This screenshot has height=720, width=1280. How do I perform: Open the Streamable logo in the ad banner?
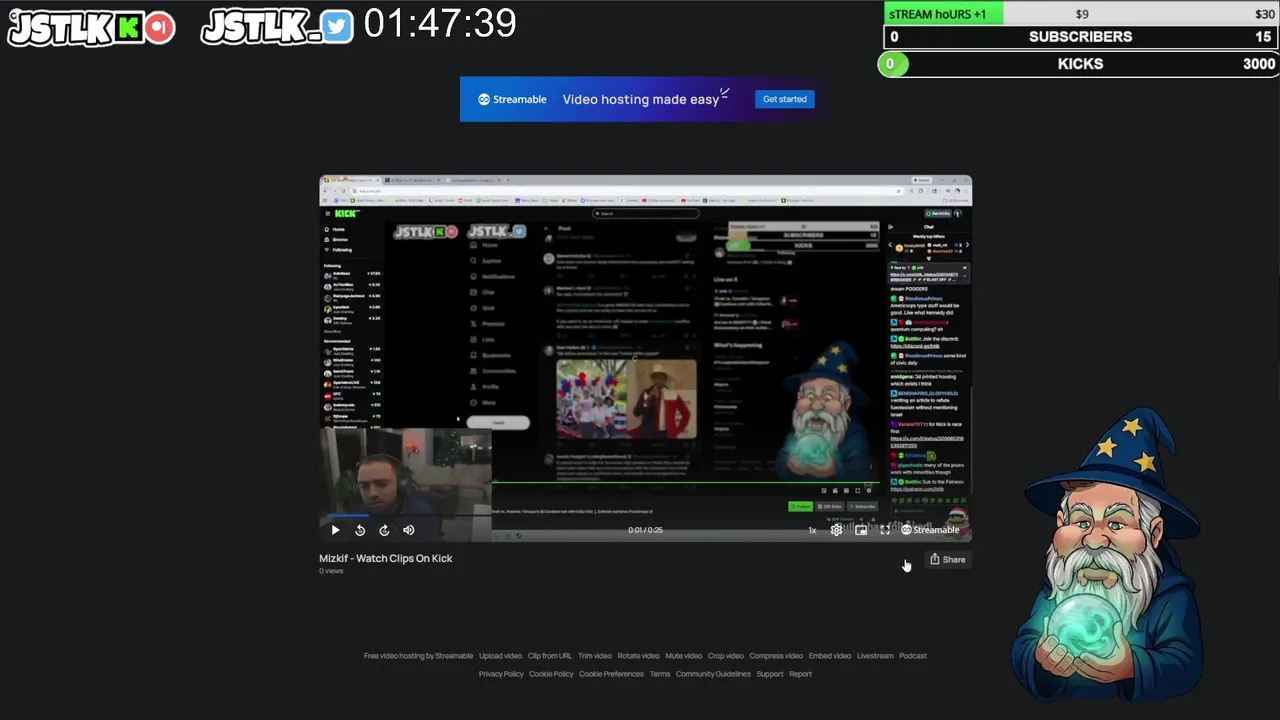512,99
